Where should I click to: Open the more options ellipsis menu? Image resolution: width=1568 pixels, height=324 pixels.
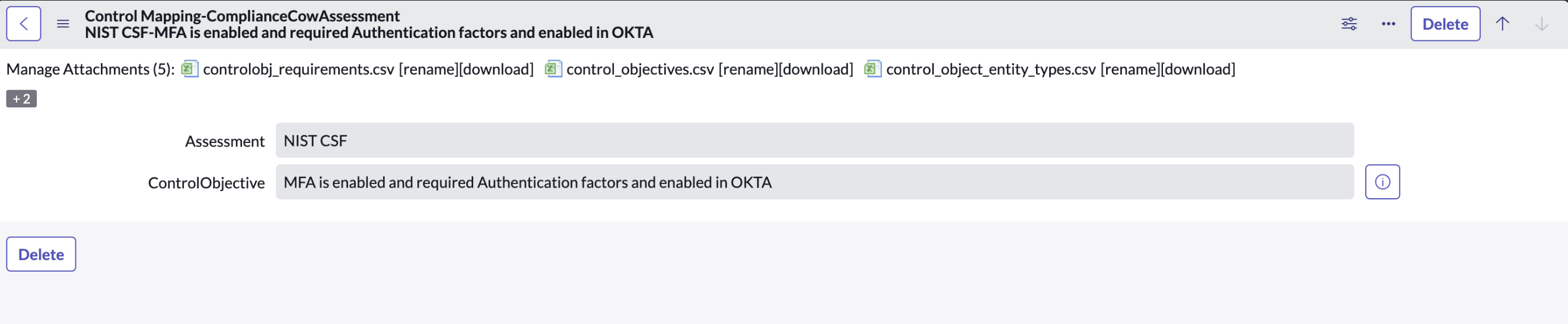pyautogui.click(x=1388, y=24)
